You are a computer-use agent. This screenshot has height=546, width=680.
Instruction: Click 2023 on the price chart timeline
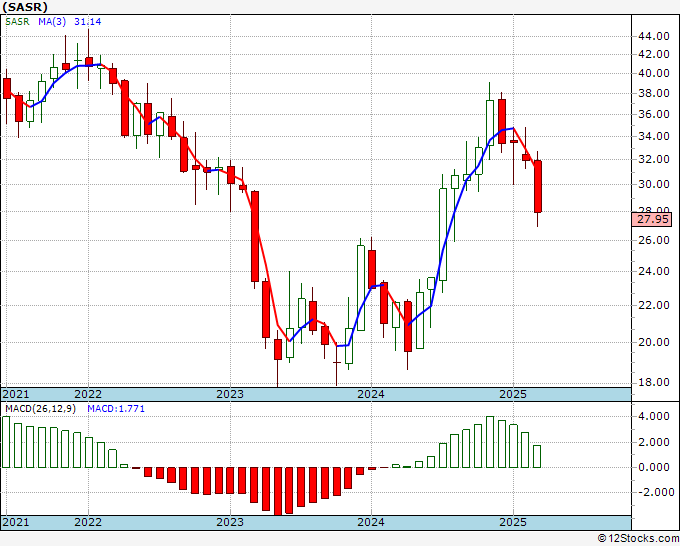pos(230,394)
